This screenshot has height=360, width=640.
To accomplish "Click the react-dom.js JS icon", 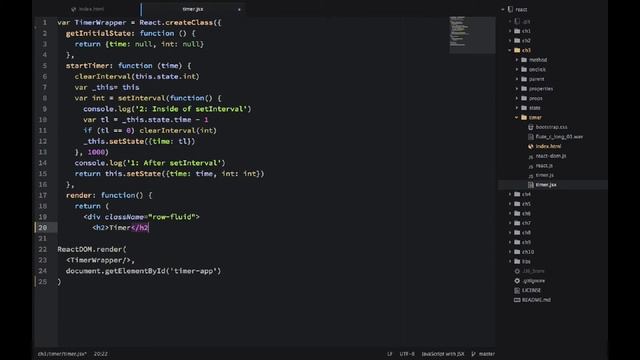I will [531, 156].
